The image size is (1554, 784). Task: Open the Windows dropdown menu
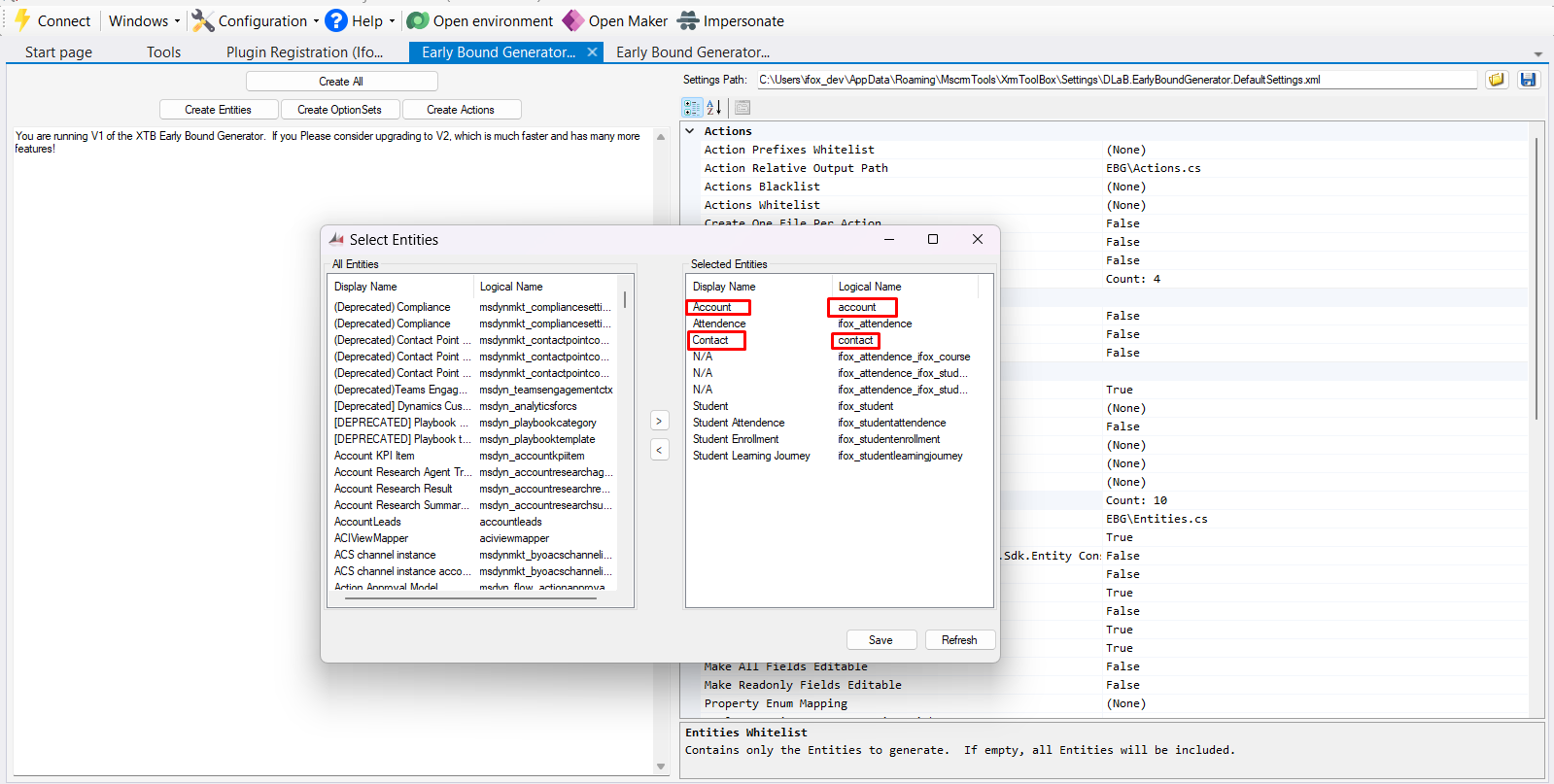pos(144,20)
